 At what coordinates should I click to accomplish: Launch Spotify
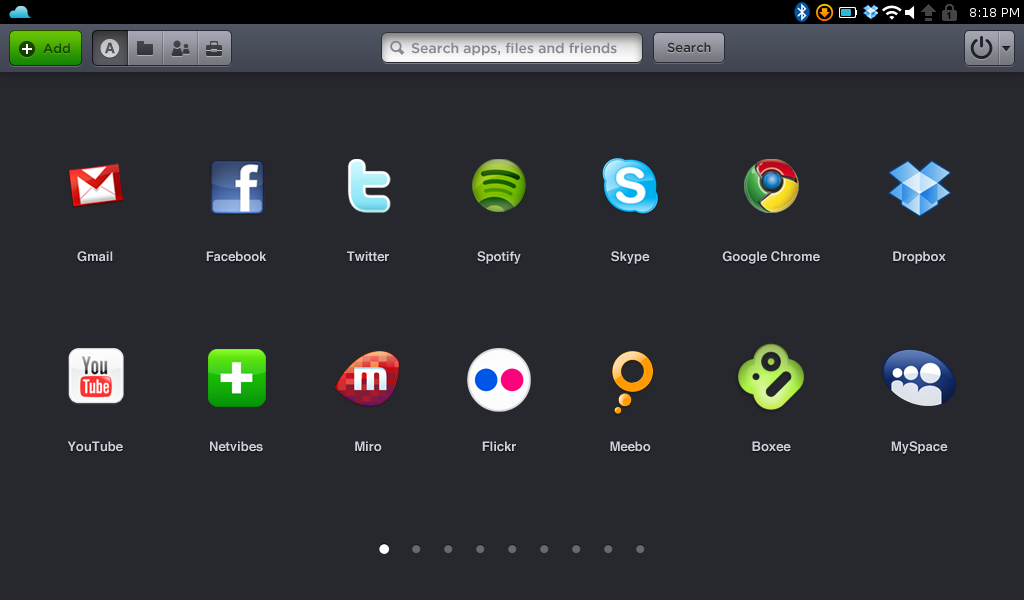coord(499,185)
